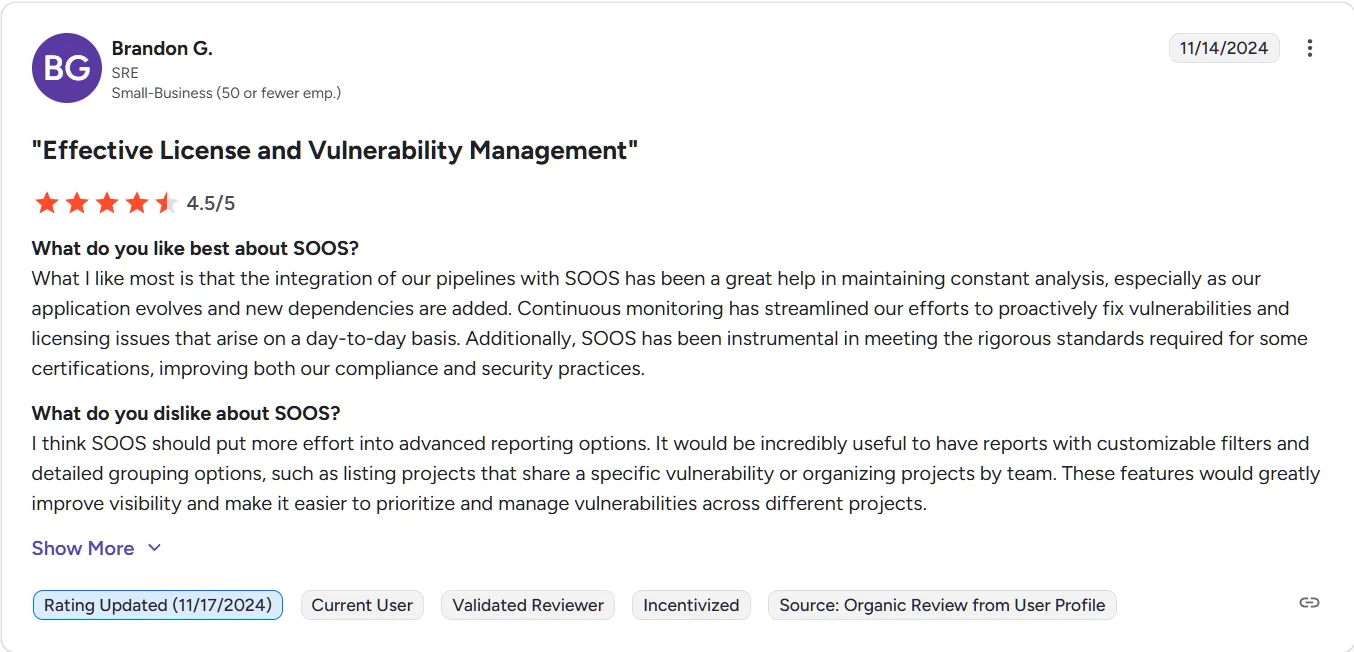Image resolution: width=1354 pixels, height=652 pixels.
Task: Click the 4.5/5 rating score
Action: click(x=208, y=202)
